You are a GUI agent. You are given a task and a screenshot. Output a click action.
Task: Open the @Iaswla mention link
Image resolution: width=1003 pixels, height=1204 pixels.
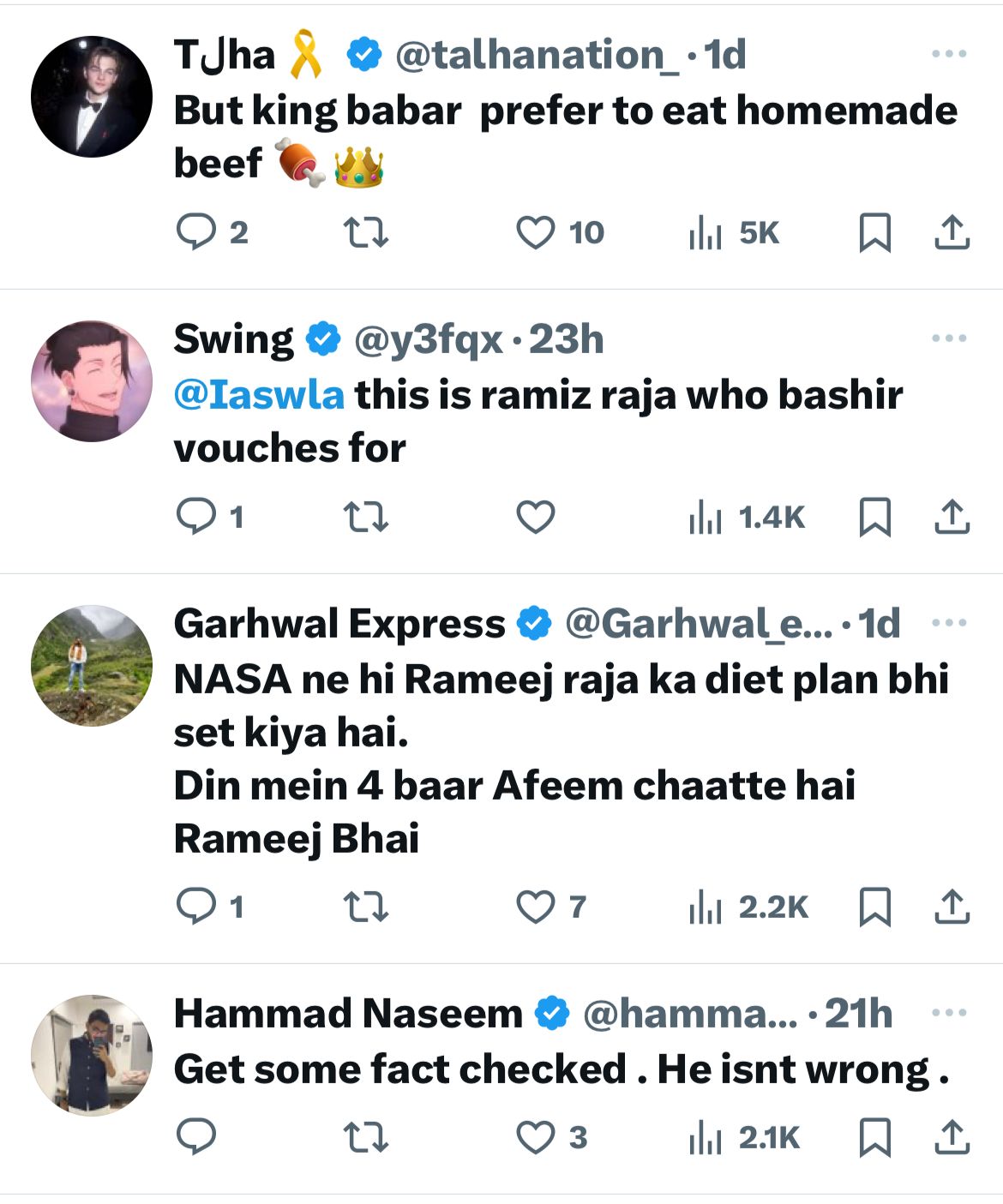tap(259, 395)
